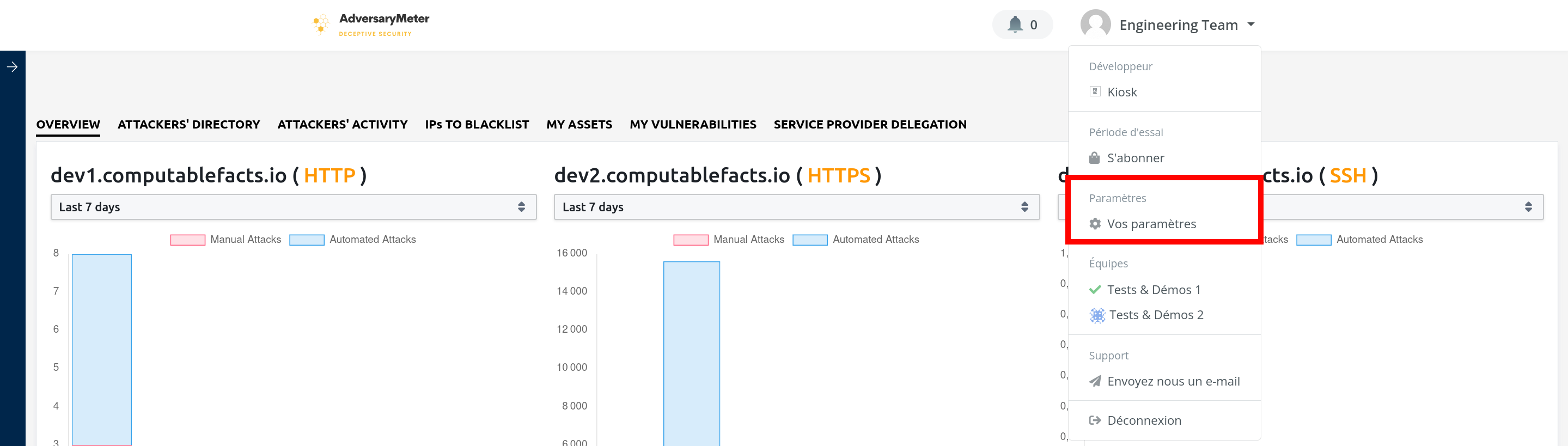Click the paper plane email icon
This screenshot has height=446, width=1568.
[1094, 382]
